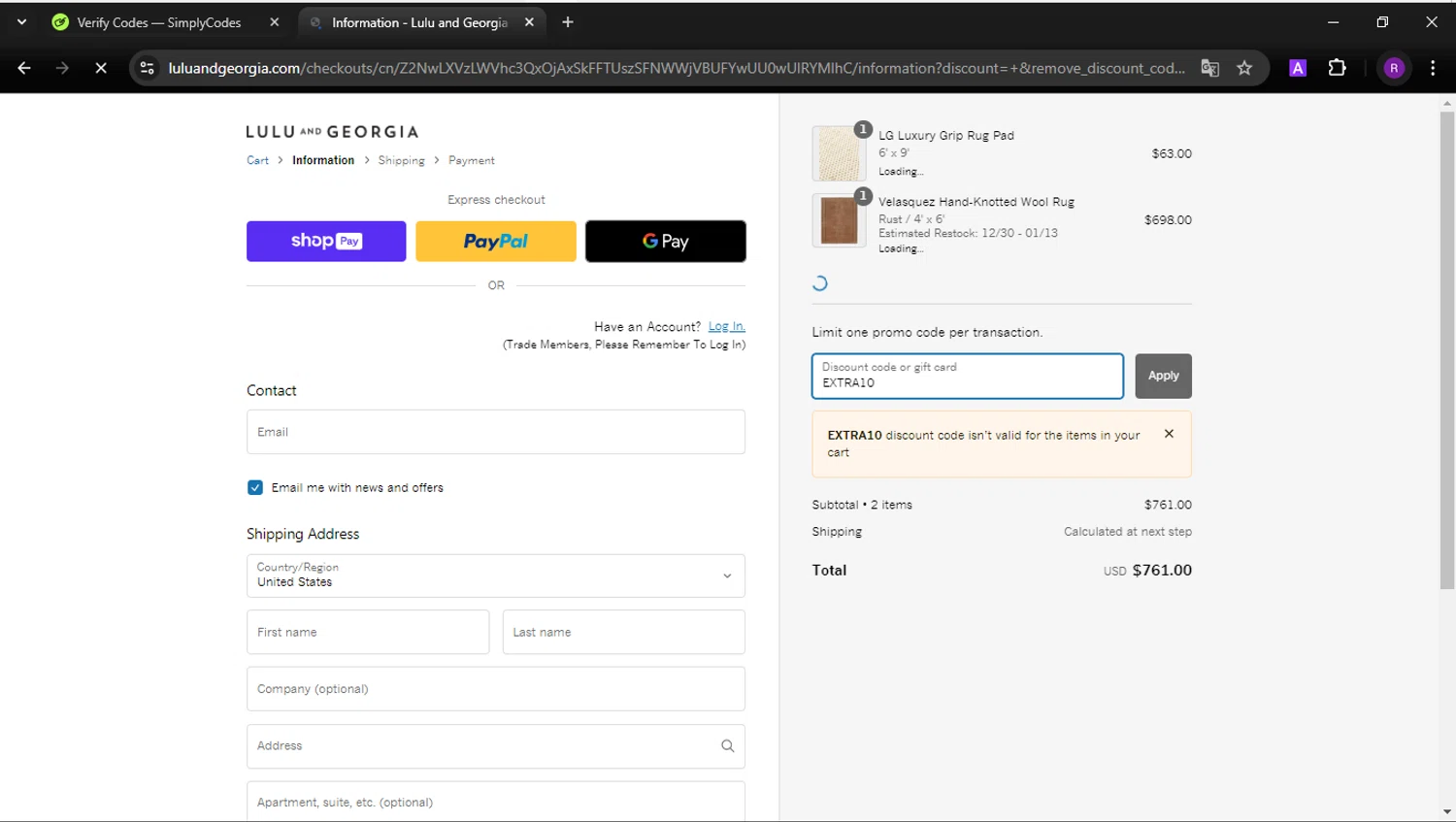Go back to previous page

click(24, 68)
